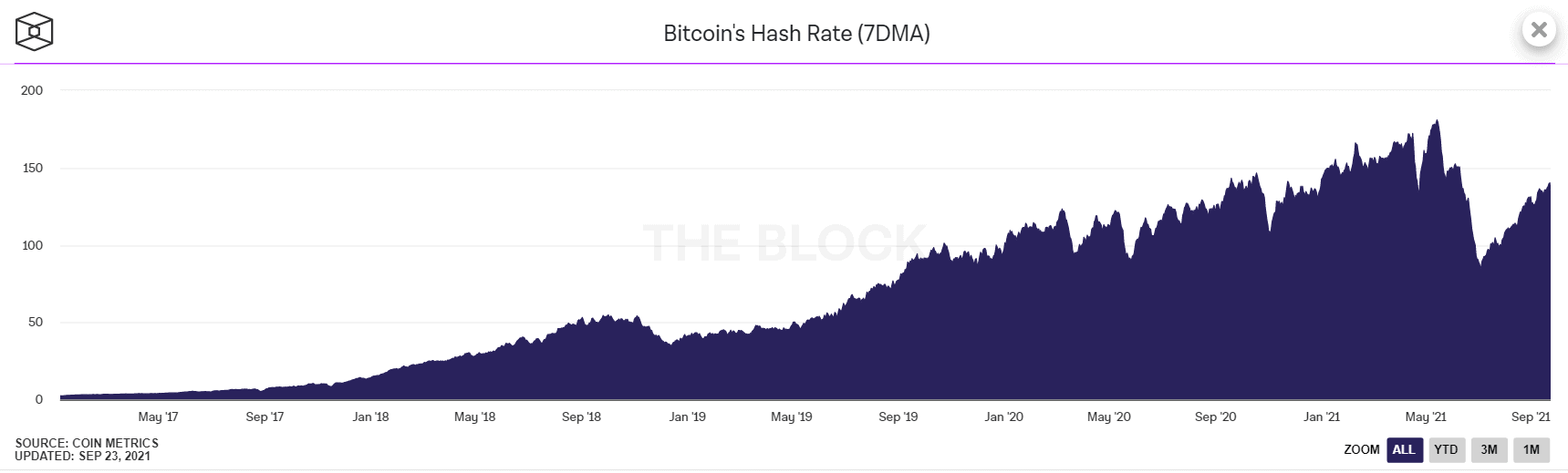Set zoom range to 3M
1568x473 pixels.
(1489, 449)
